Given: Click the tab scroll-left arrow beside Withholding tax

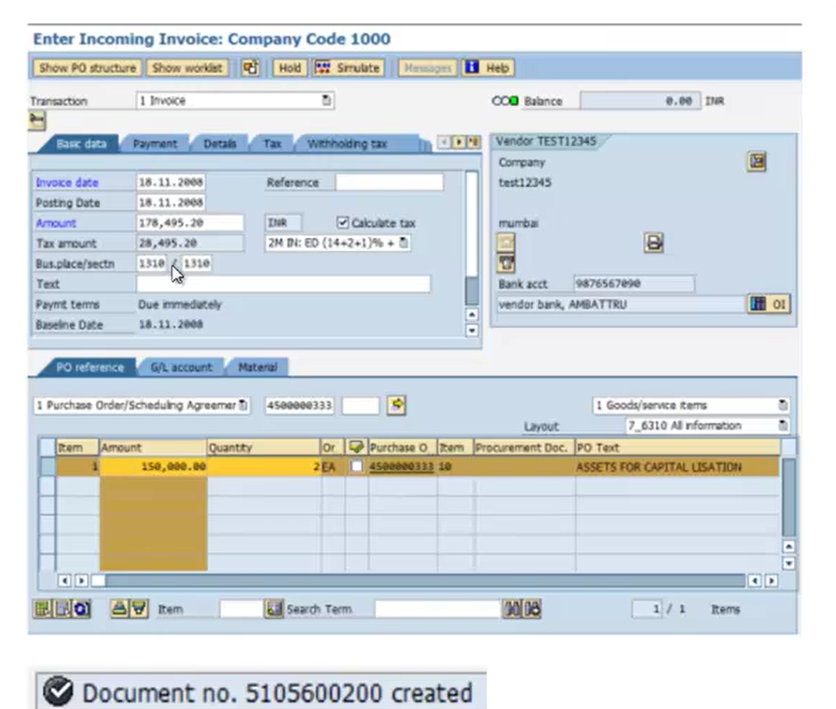Looking at the screenshot, I should [444, 142].
